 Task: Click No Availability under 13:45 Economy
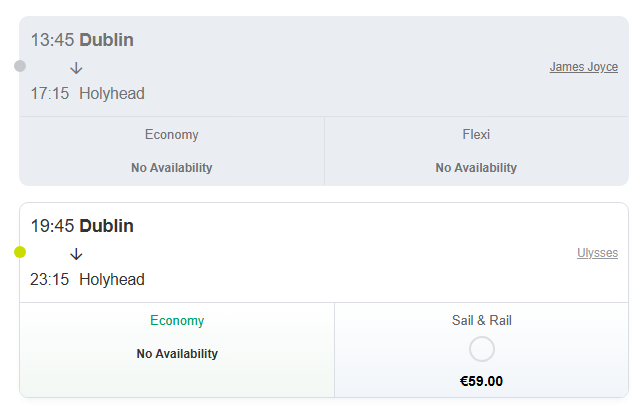tap(171, 168)
